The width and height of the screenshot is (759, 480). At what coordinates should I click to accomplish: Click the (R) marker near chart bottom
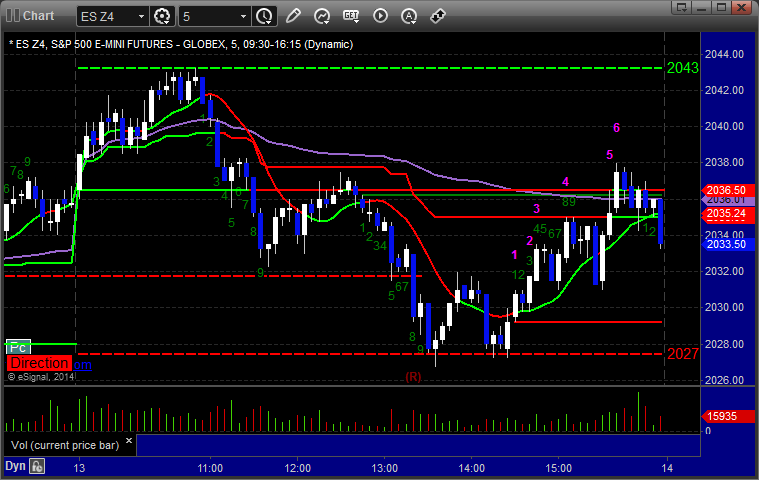(413, 376)
